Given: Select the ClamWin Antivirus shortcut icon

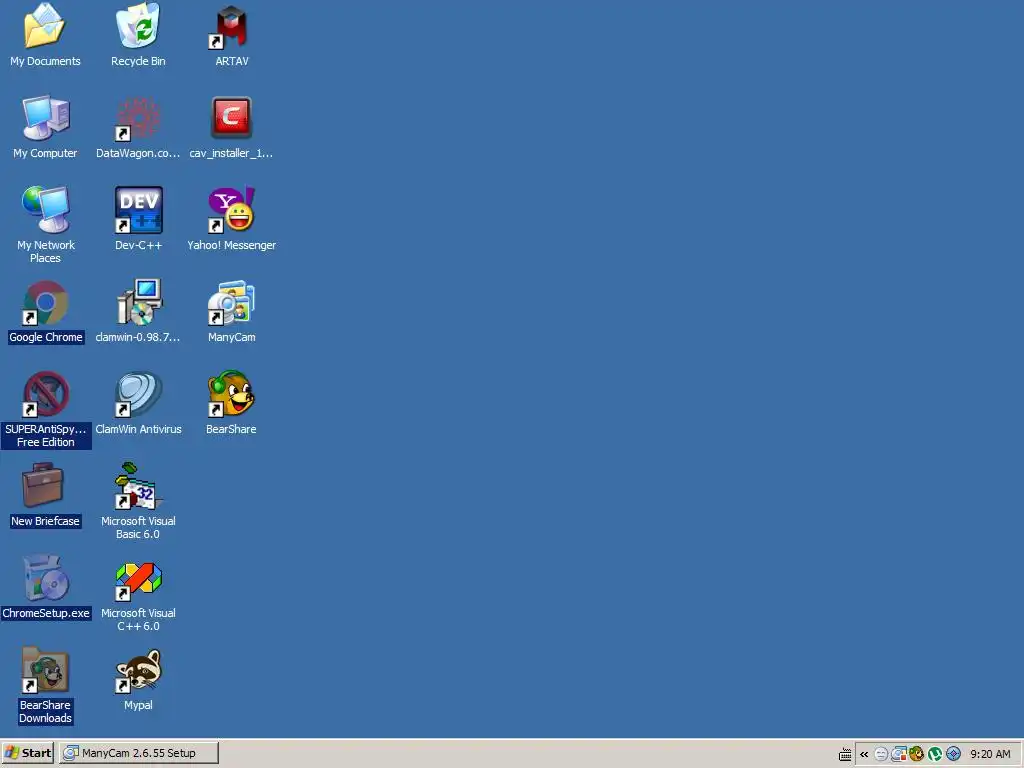Looking at the screenshot, I should click(x=138, y=394).
